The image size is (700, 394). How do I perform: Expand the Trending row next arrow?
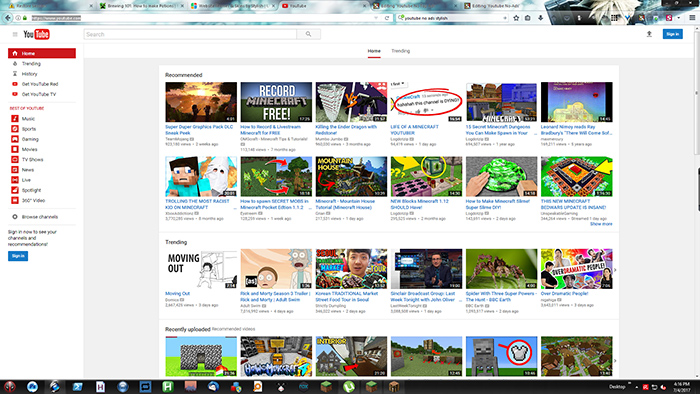[615, 270]
